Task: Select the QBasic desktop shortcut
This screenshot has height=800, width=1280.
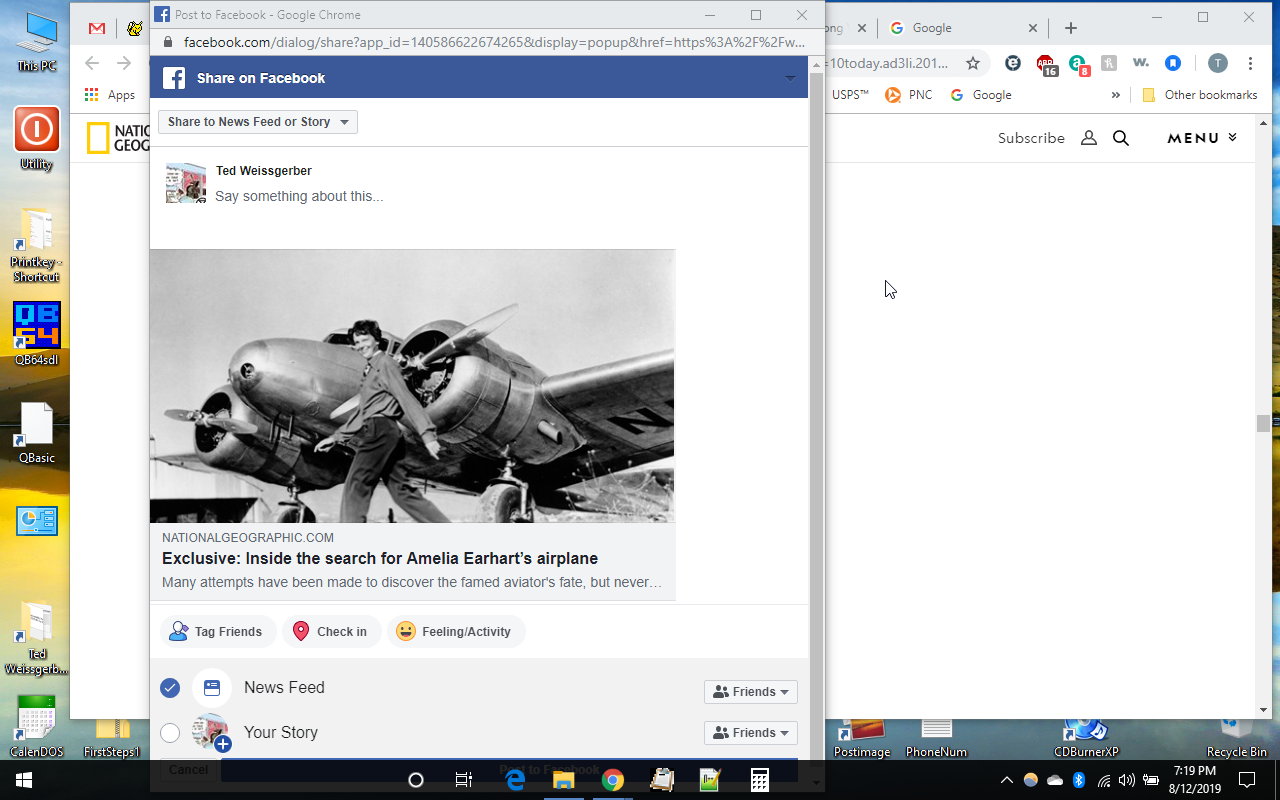Action: tap(37, 433)
